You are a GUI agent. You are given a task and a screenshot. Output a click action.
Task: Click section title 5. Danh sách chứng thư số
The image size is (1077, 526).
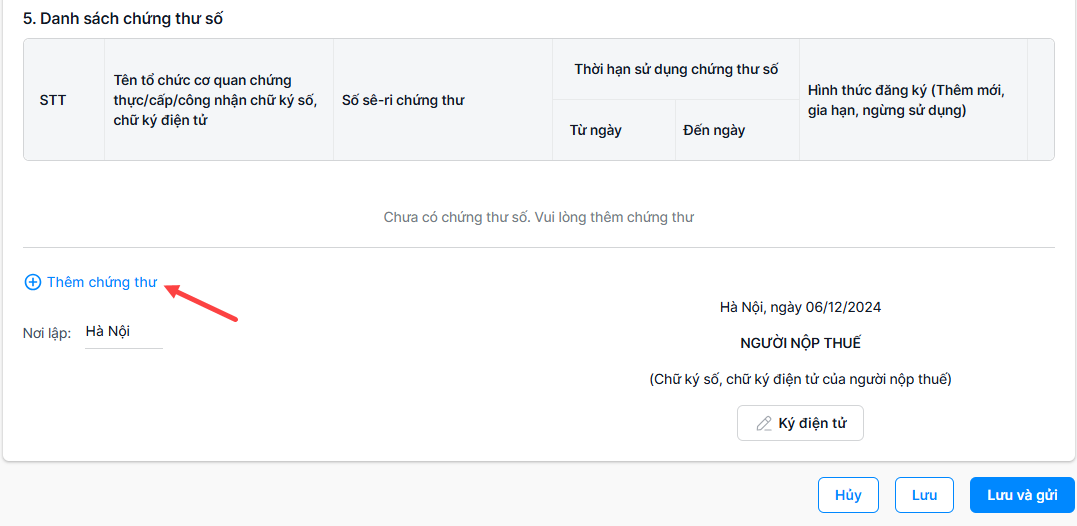pyautogui.click(x=122, y=18)
